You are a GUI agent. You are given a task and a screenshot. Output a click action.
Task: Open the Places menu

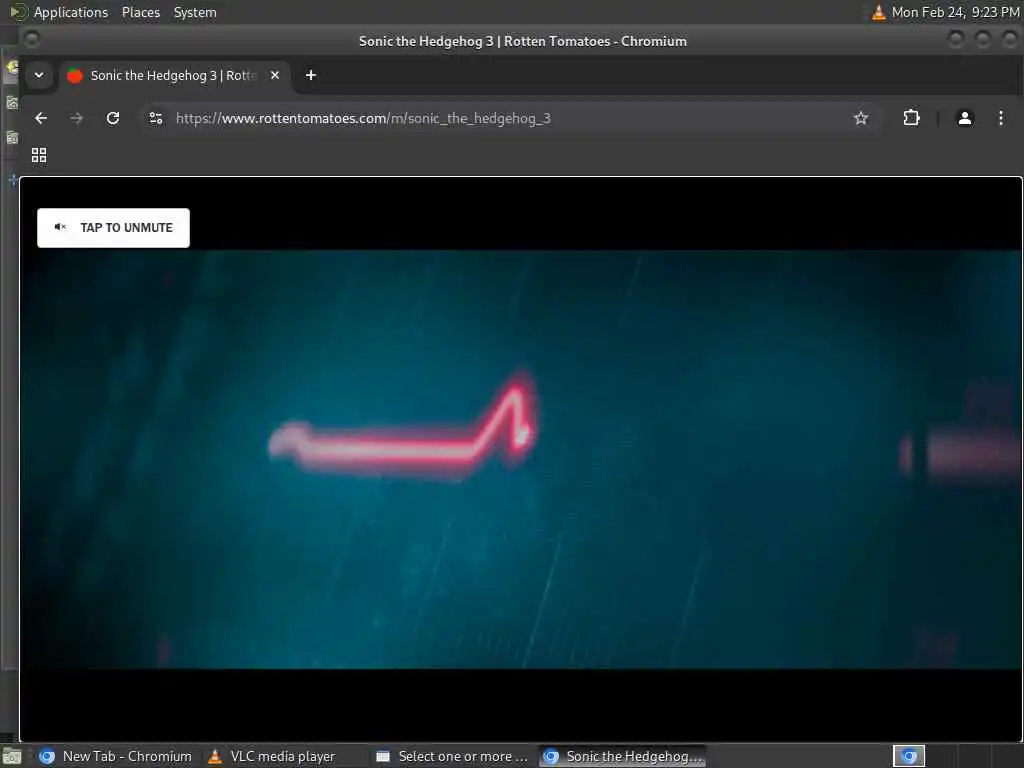(x=141, y=12)
